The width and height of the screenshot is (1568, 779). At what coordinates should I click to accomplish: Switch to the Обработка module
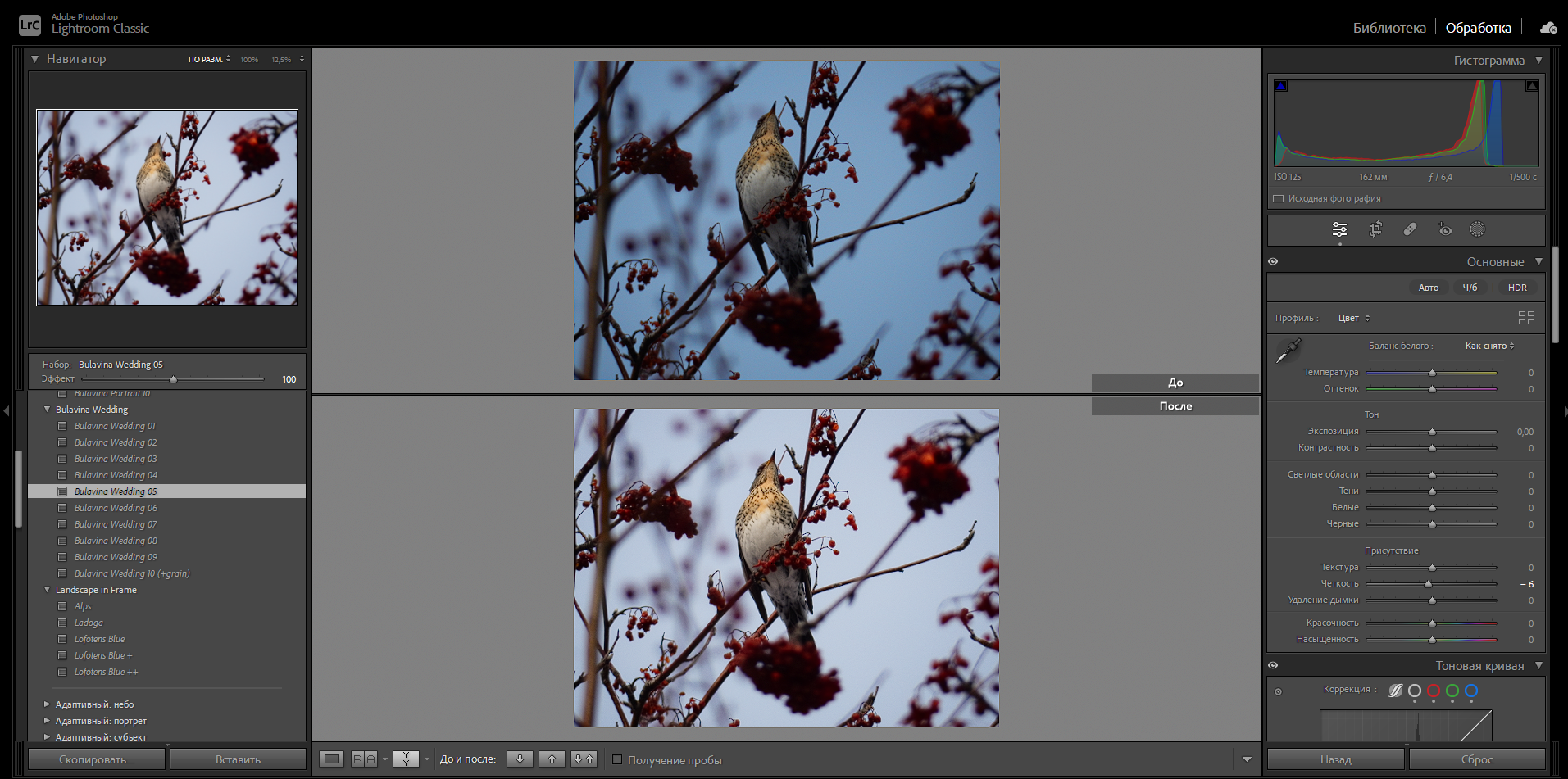click(x=1478, y=28)
